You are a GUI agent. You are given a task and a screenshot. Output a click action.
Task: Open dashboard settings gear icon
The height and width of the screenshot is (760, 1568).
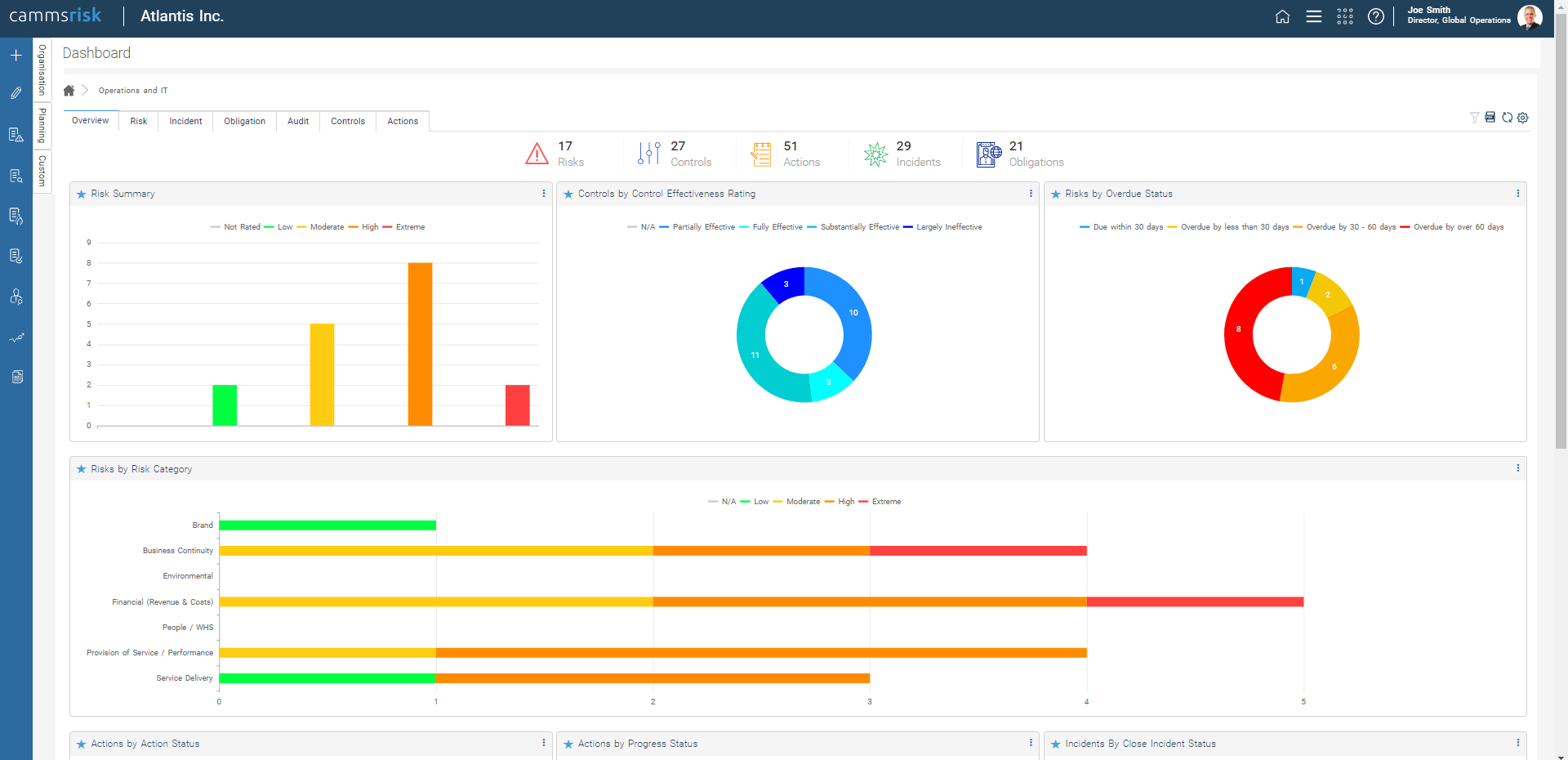pos(1523,118)
